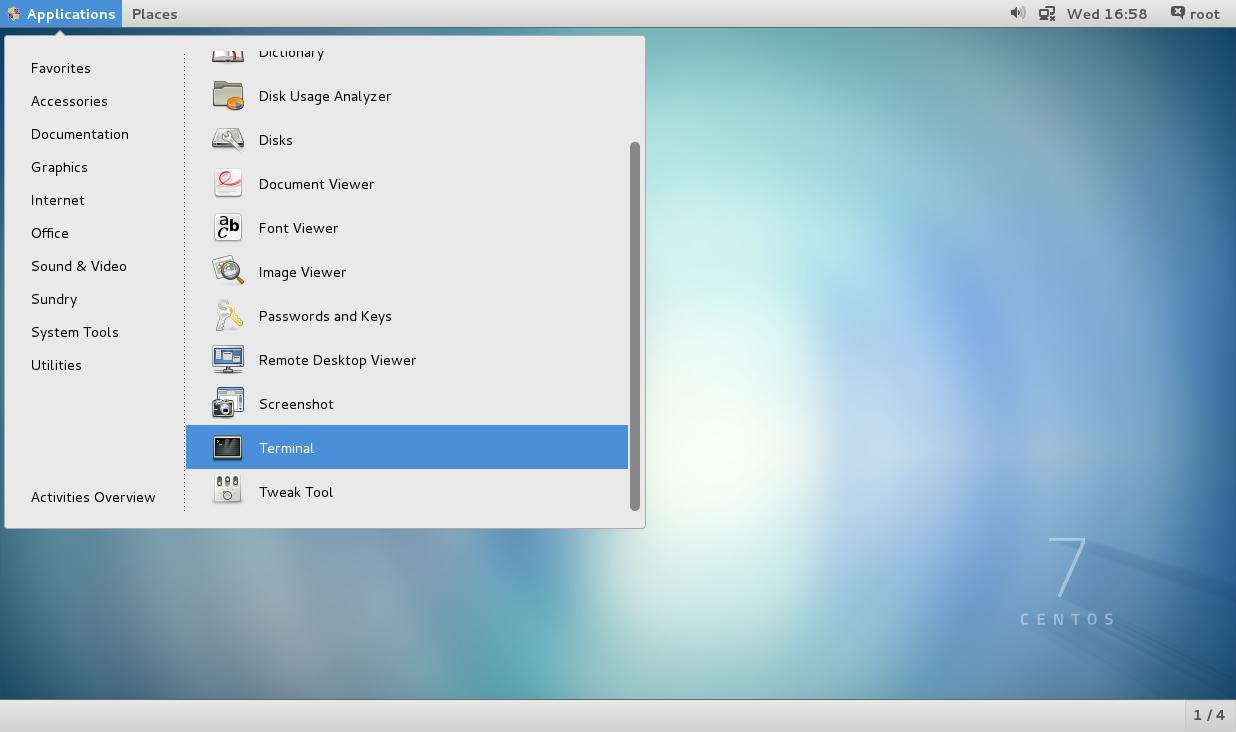Click the Screenshot camera icon

[x=228, y=404]
